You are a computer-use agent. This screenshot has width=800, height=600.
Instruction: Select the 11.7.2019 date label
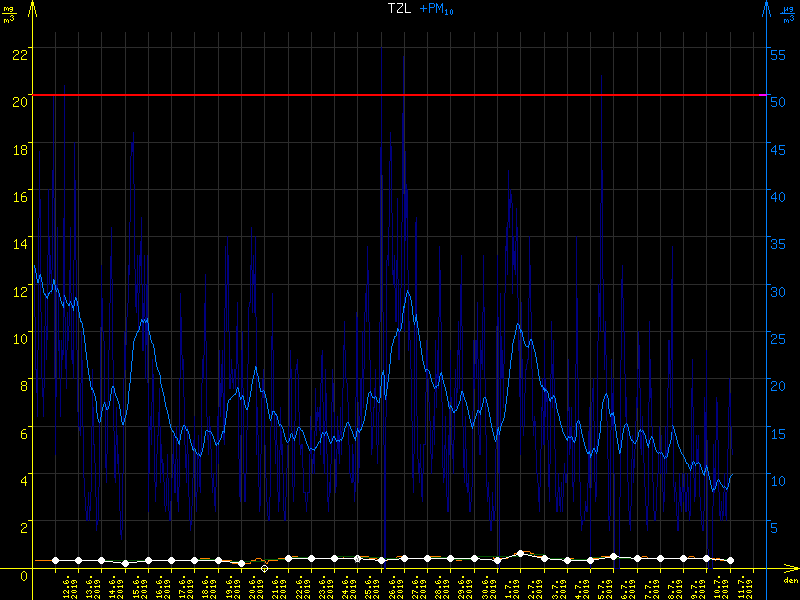tap(742, 586)
